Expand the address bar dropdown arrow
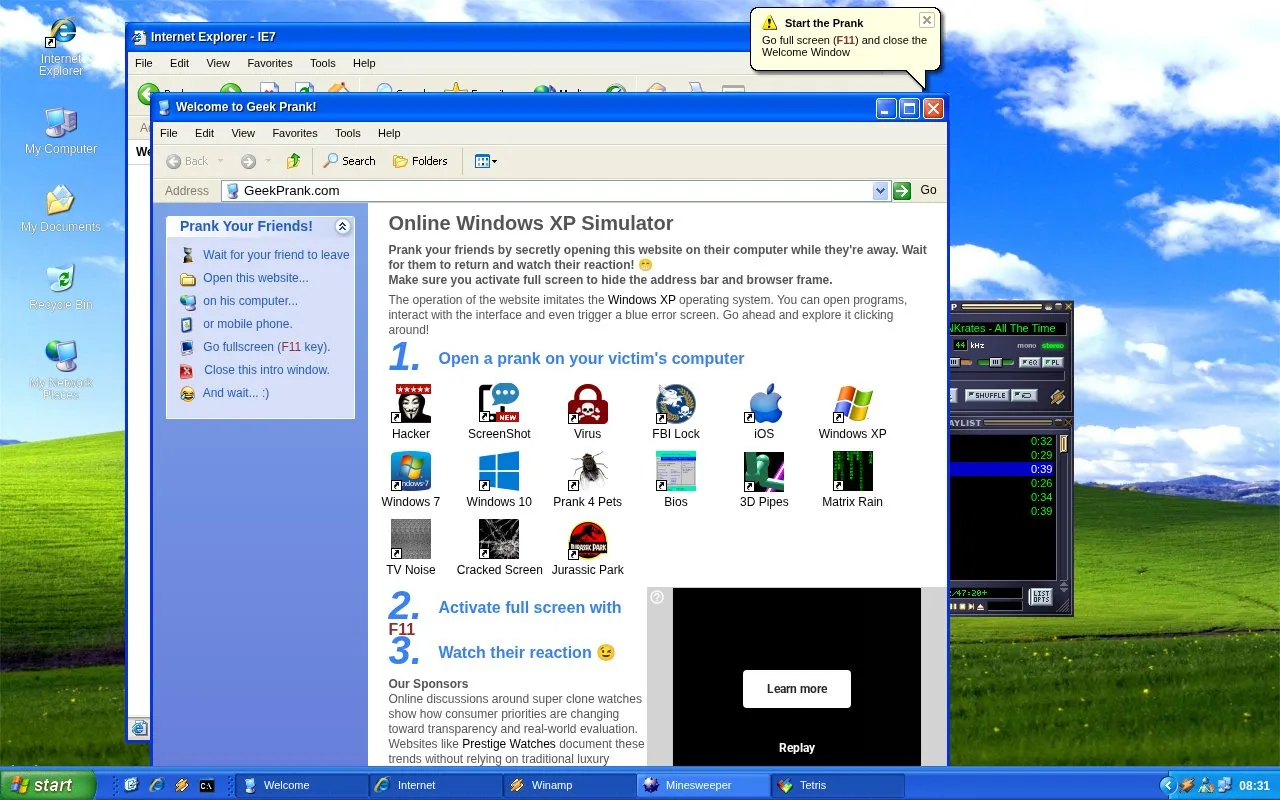1280x800 pixels. tap(880, 191)
